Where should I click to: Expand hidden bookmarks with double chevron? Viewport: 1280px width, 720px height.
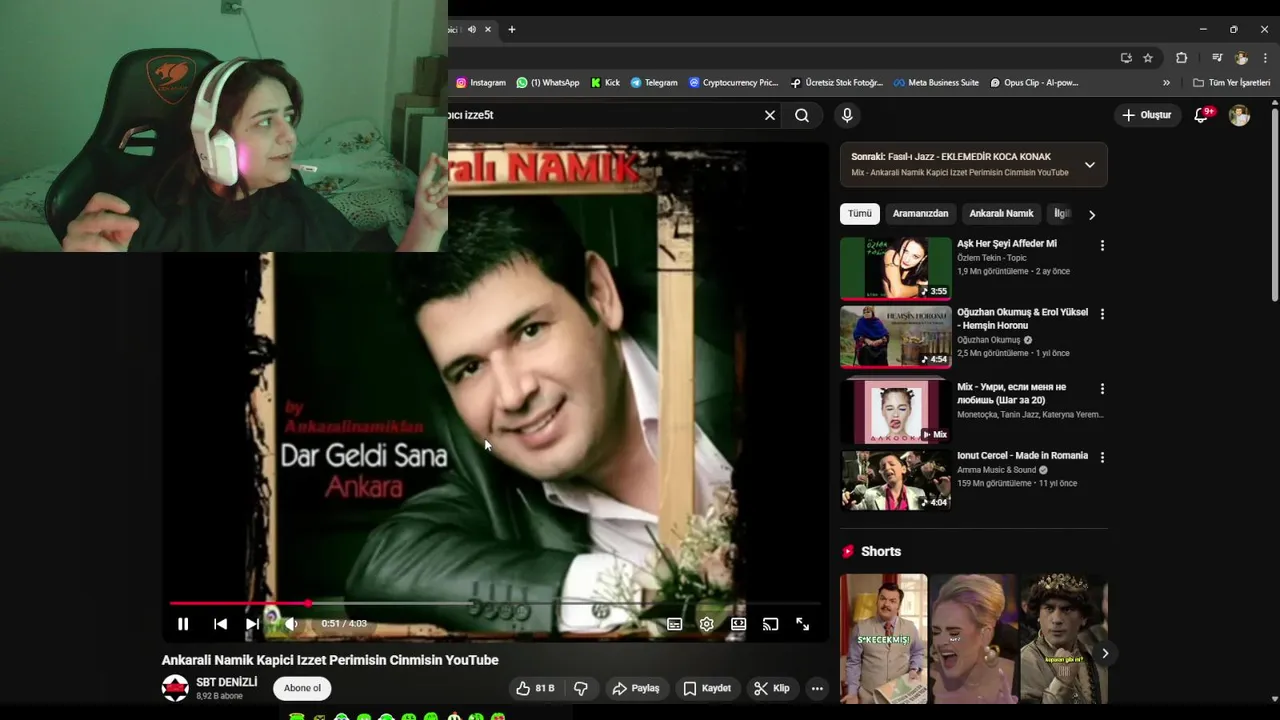click(x=1166, y=83)
